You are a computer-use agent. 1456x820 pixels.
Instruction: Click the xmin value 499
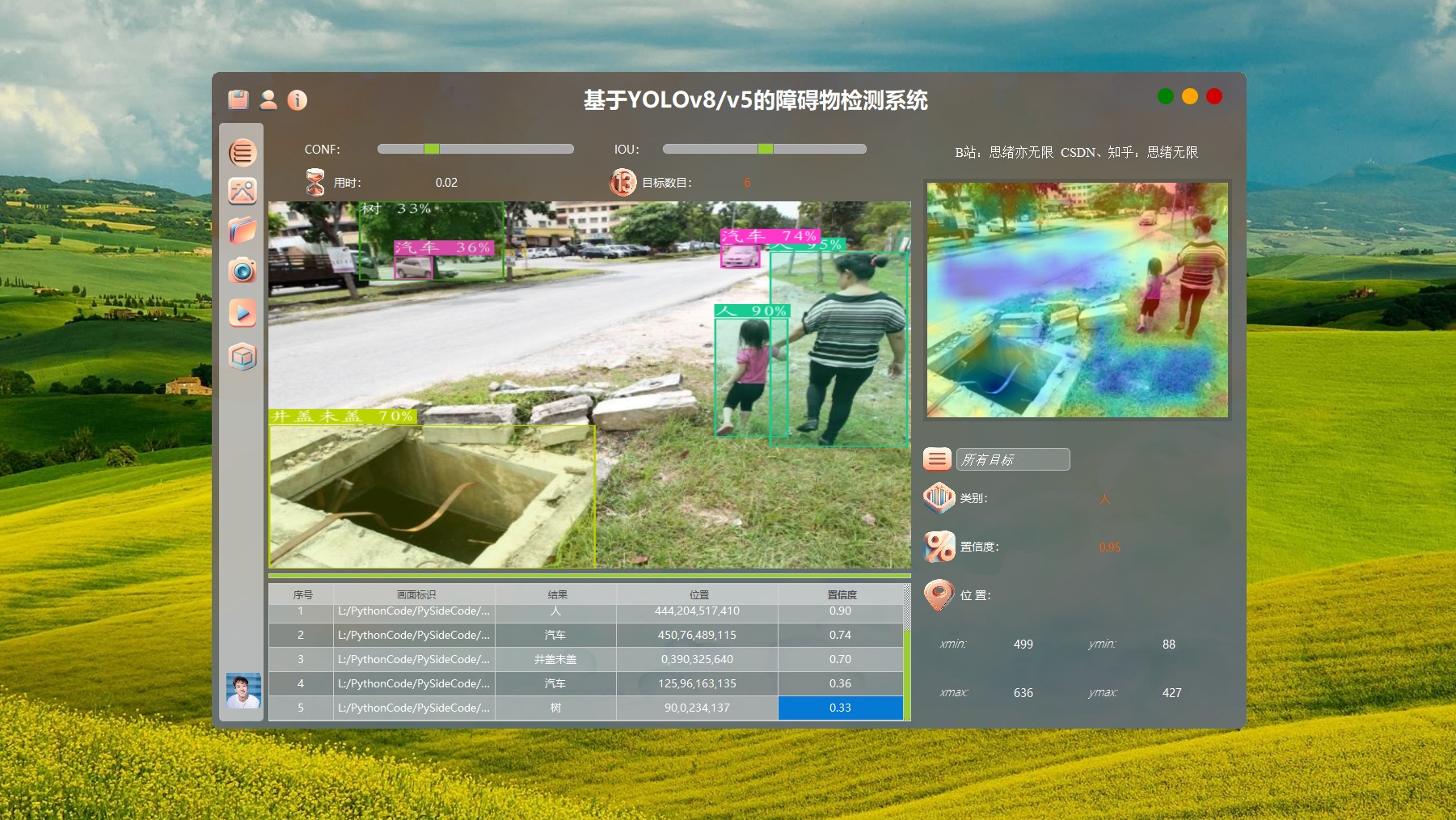tap(1023, 645)
